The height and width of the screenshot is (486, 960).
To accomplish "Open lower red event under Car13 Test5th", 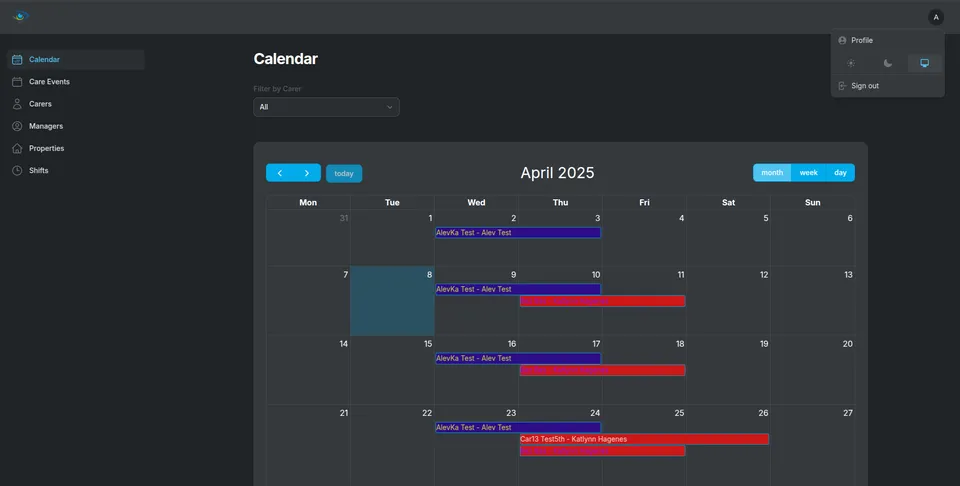I will pyautogui.click(x=602, y=451).
